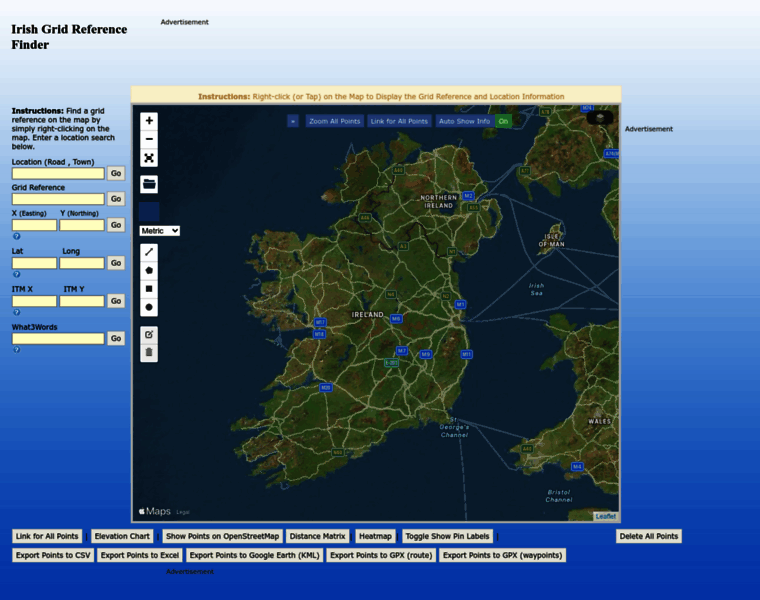Click Go next to What3Words field
The height and width of the screenshot is (600, 760).
(x=116, y=338)
